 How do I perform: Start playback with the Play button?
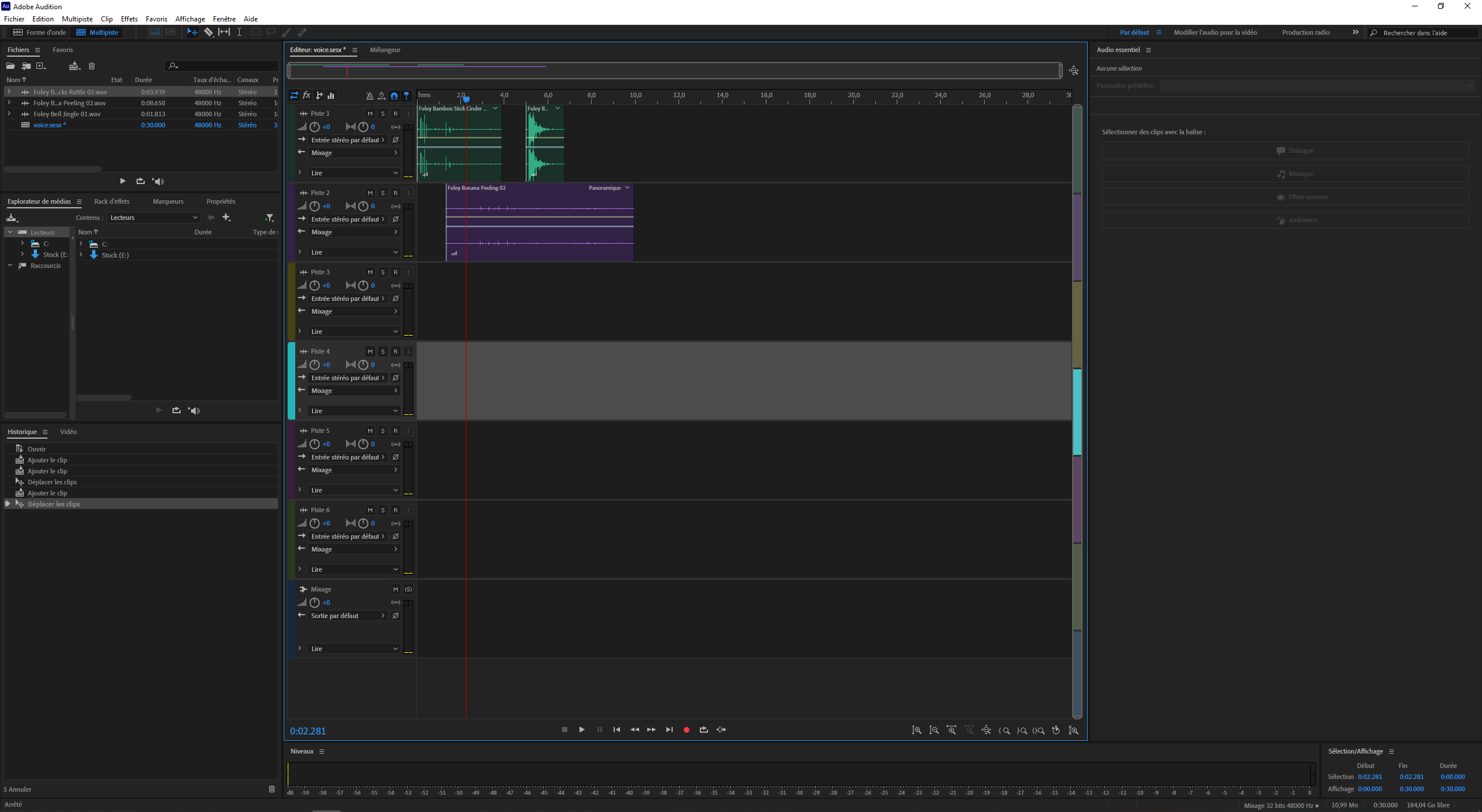(x=582, y=730)
